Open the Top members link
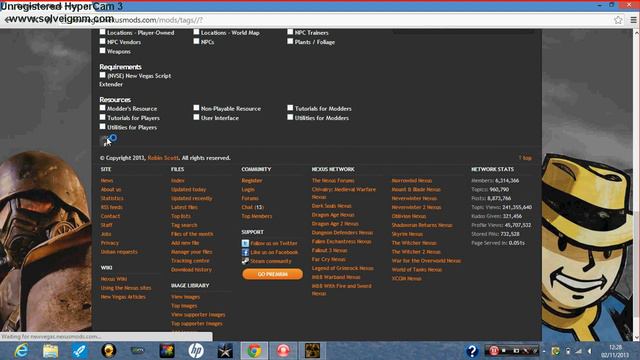This screenshot has width=640, height=360. (257, 216)
